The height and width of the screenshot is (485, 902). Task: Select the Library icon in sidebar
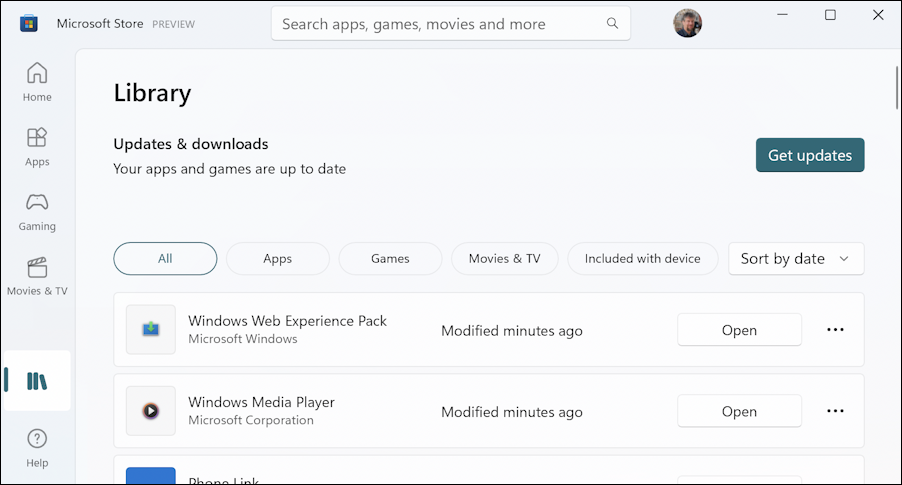[37, 381]
